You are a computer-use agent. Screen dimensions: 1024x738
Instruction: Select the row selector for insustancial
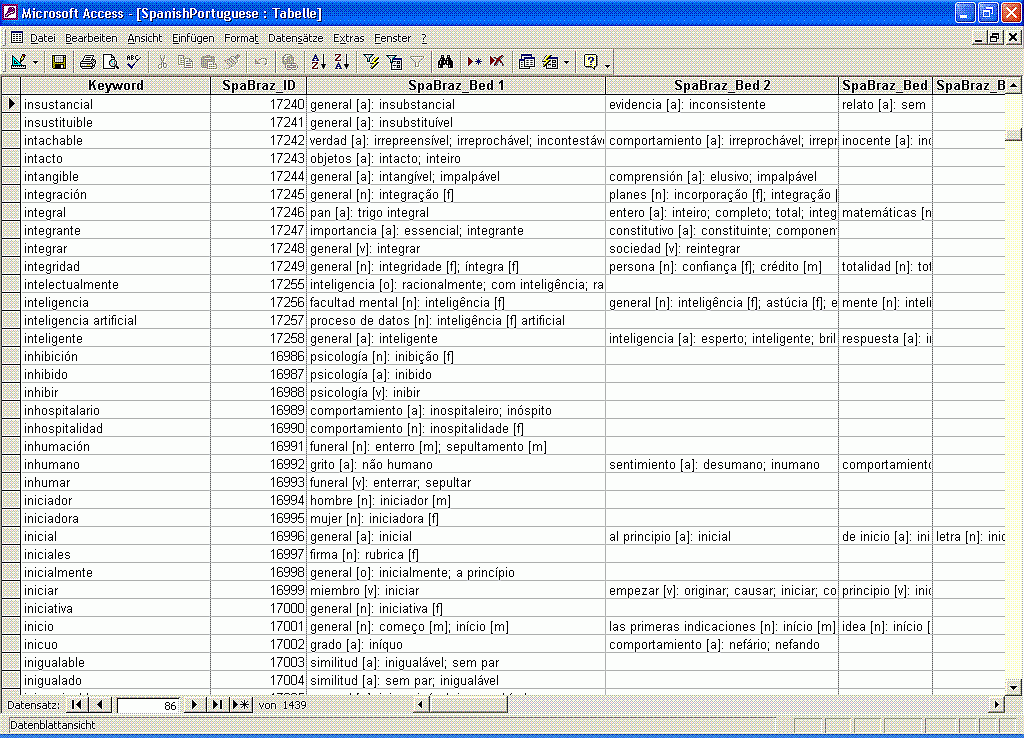(x=11, y=104)
